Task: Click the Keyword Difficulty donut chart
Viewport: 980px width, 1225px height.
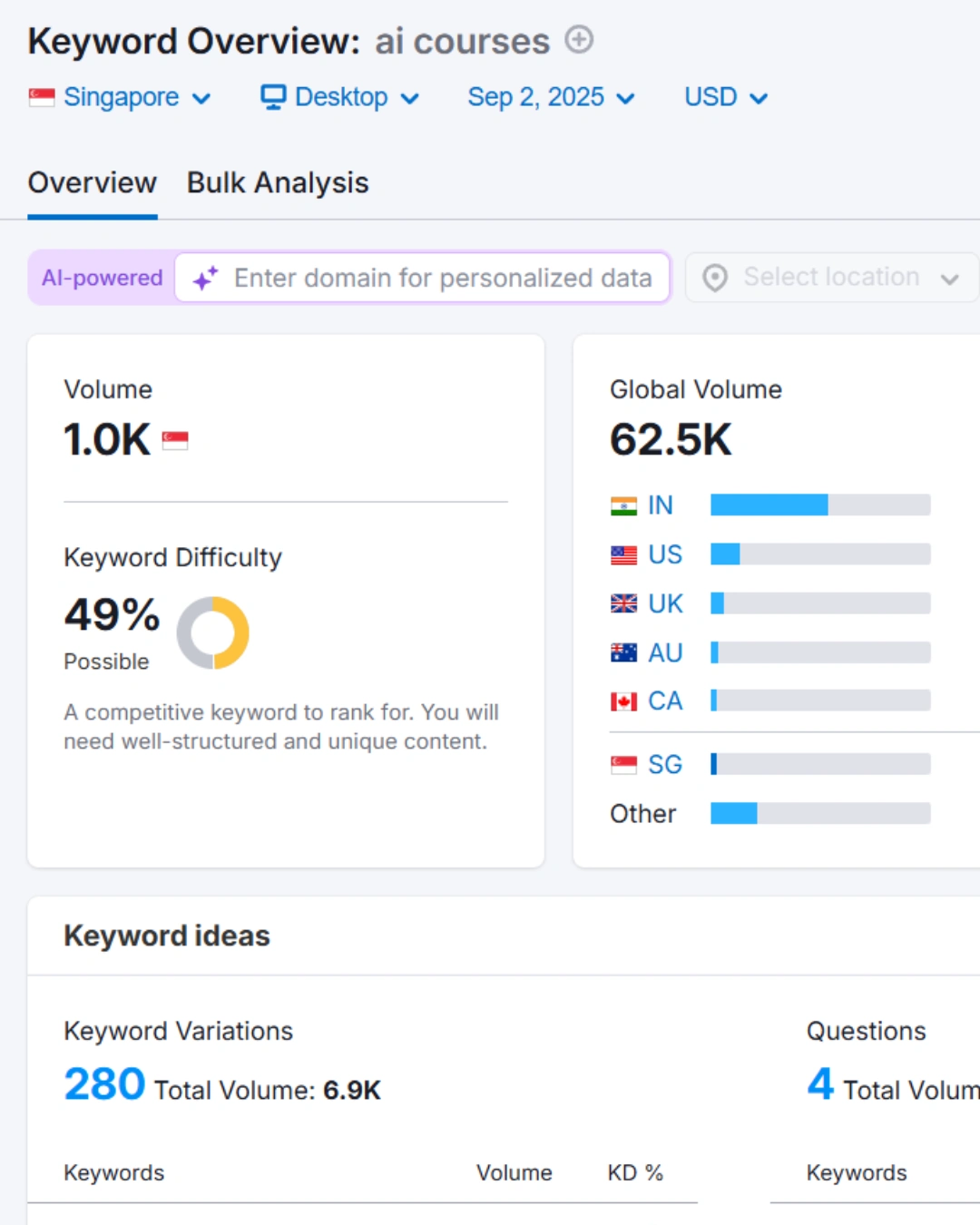Action: coord(213,632)
